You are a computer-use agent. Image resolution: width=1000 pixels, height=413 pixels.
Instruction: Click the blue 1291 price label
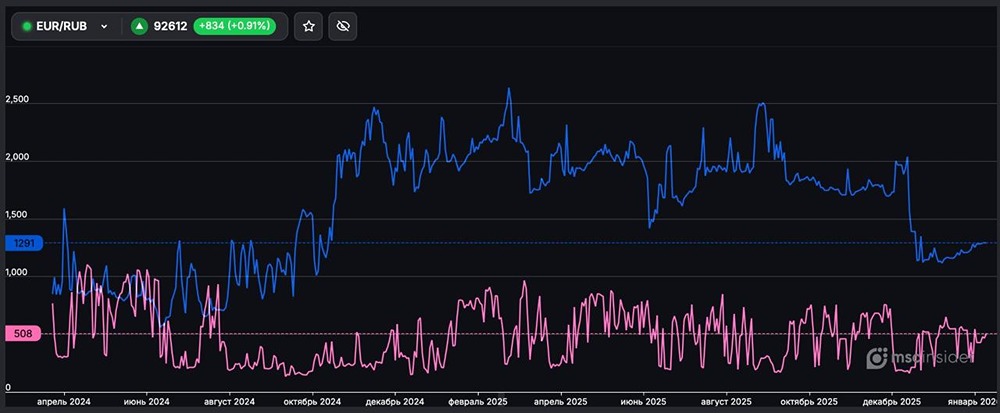coord(22,243)
